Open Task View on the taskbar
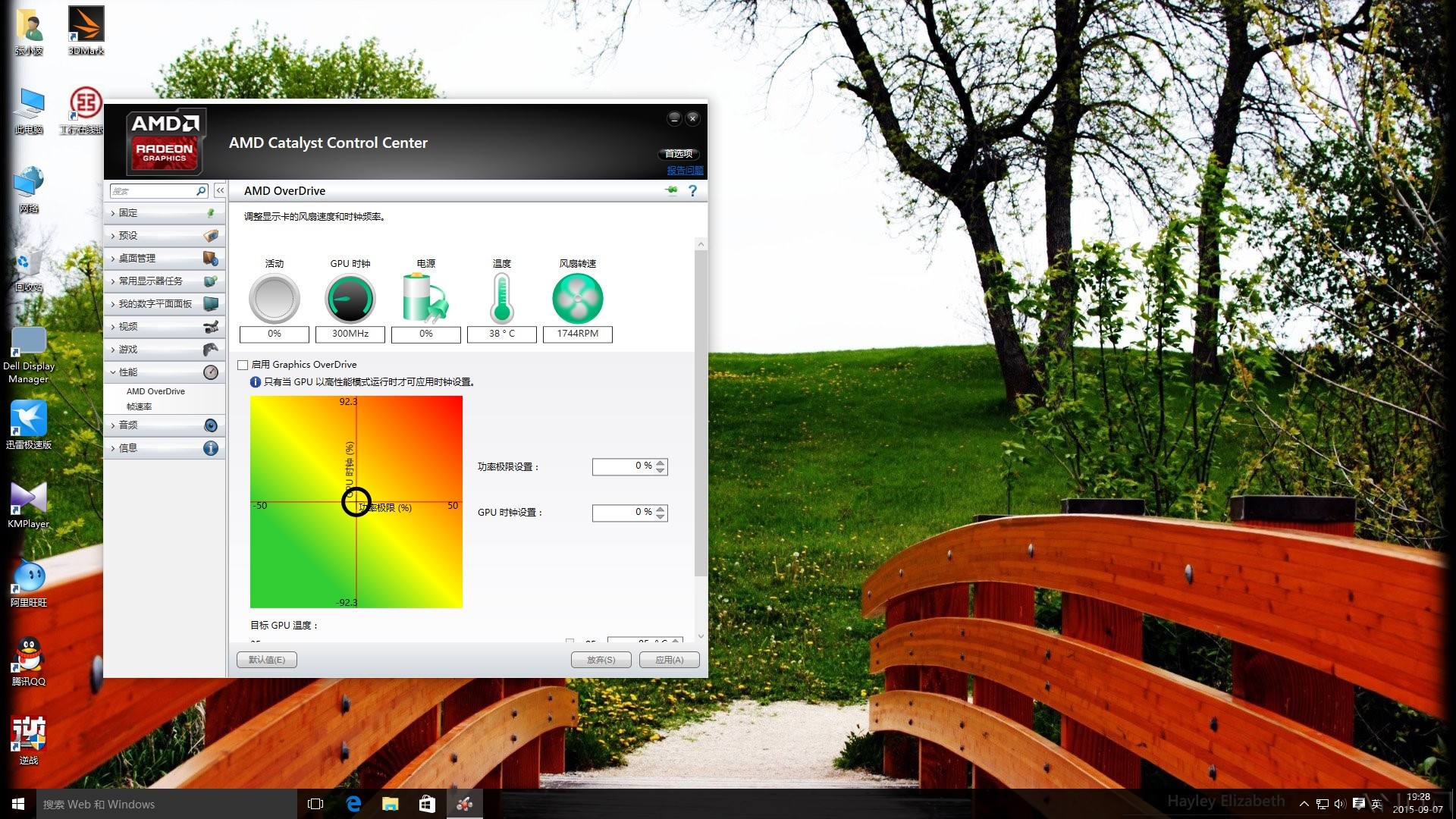Screen dimensions: 1456x819 click(315, 804)
